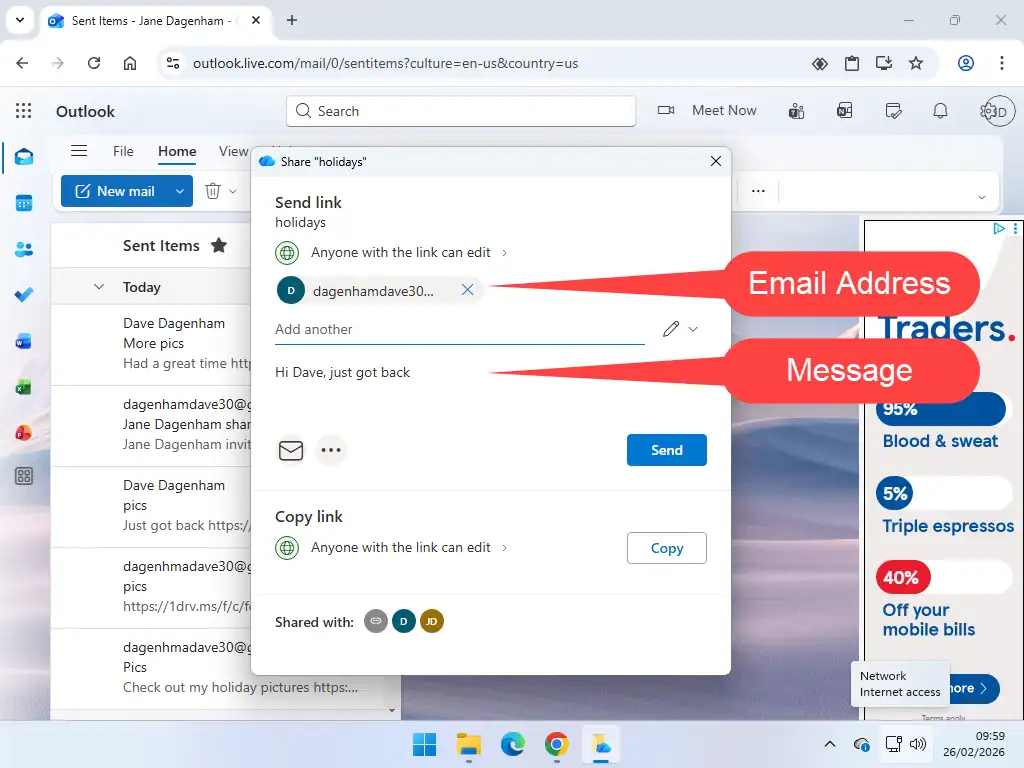
Task: Open more share options via ellipsis icon
Action: [331, 450]
